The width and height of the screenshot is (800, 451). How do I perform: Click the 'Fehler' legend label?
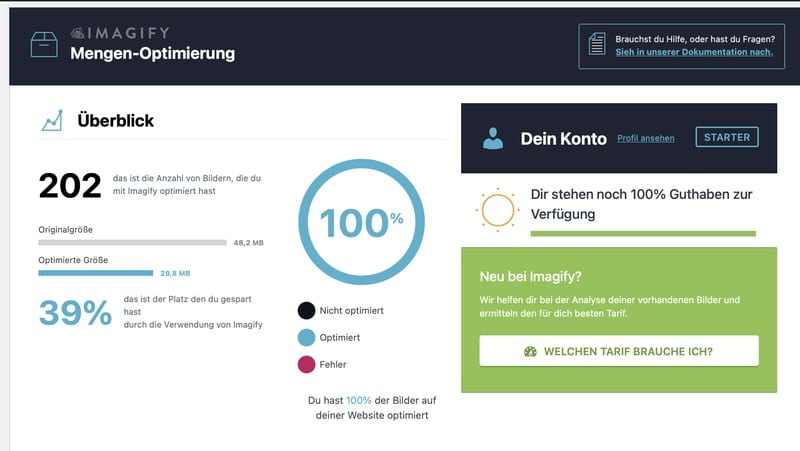(333, 364)
